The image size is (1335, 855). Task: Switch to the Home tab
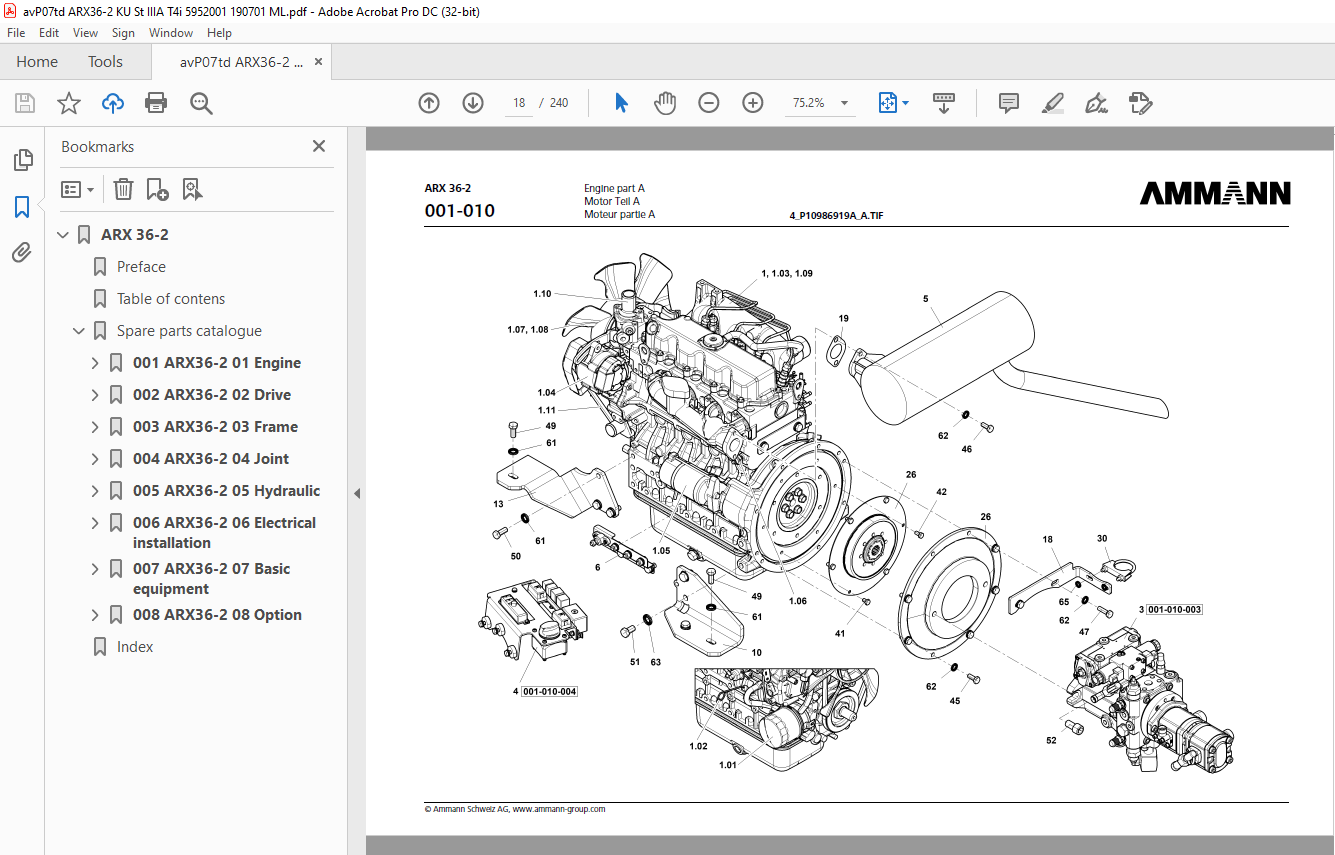(37, 62)
